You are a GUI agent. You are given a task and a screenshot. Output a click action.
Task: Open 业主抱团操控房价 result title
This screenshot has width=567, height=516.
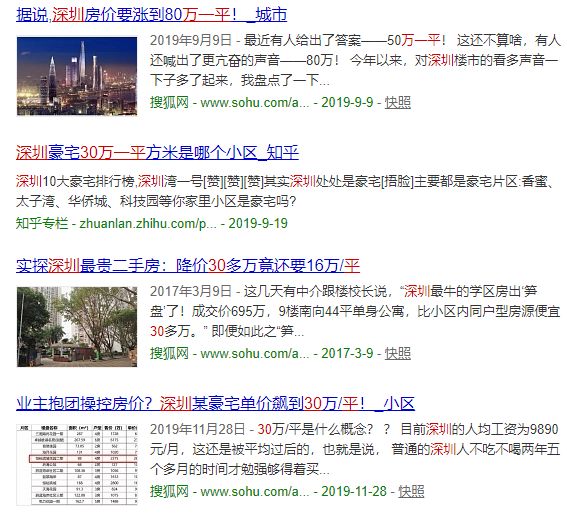215,403
